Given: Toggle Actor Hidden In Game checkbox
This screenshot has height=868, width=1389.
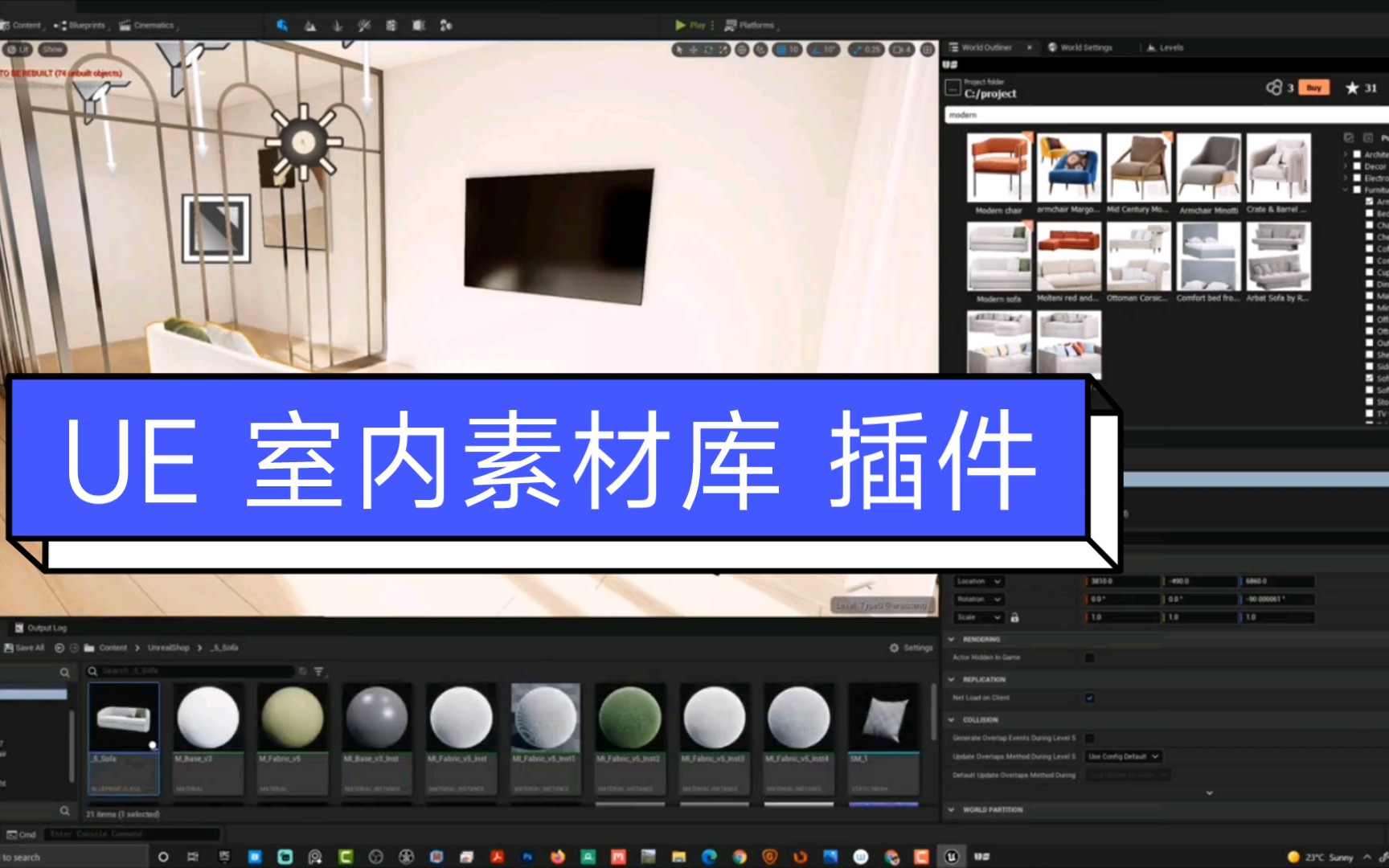Looking at the screenshot, I should coord(1090,657).
